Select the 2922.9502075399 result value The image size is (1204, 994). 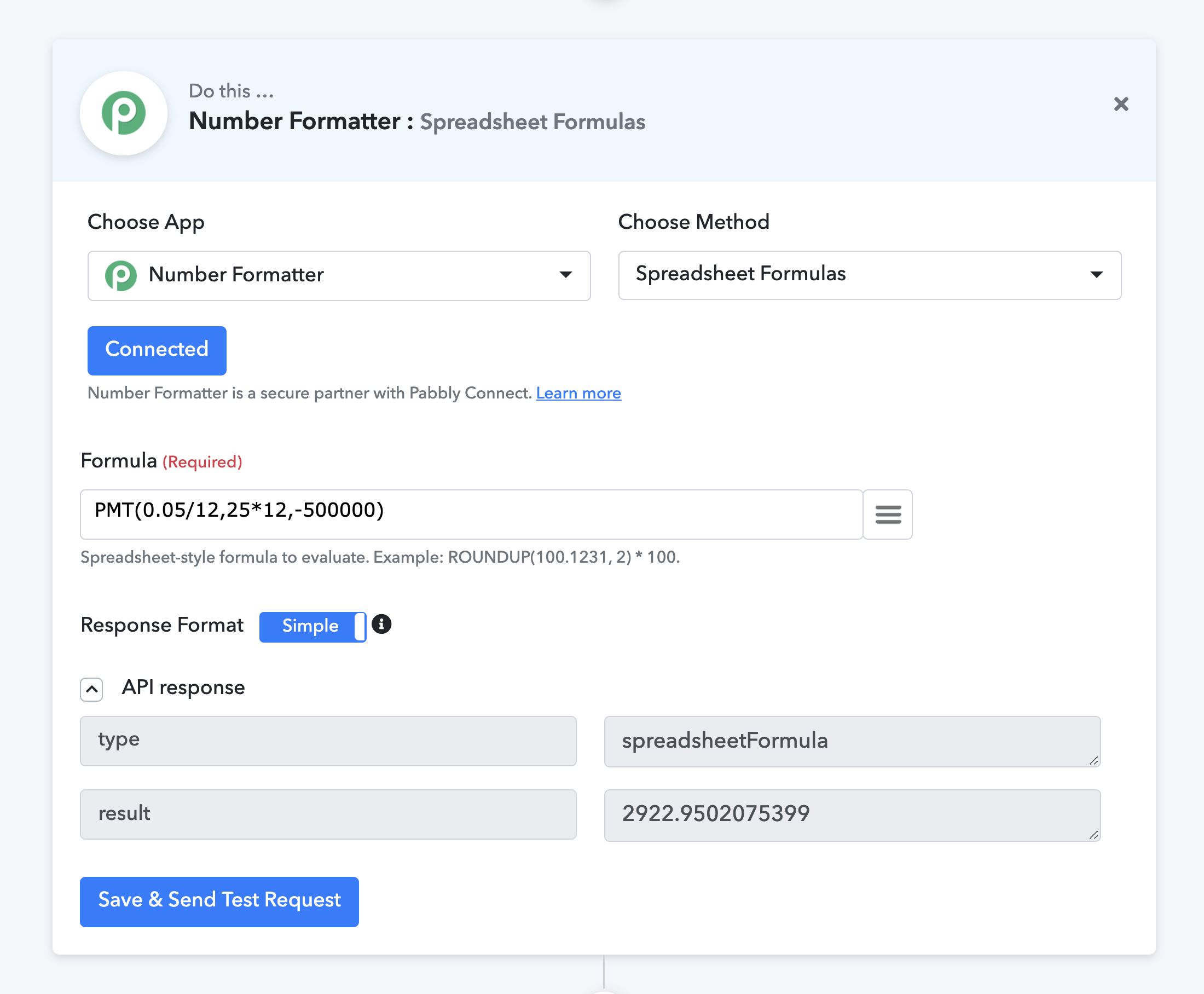[852, 816]
